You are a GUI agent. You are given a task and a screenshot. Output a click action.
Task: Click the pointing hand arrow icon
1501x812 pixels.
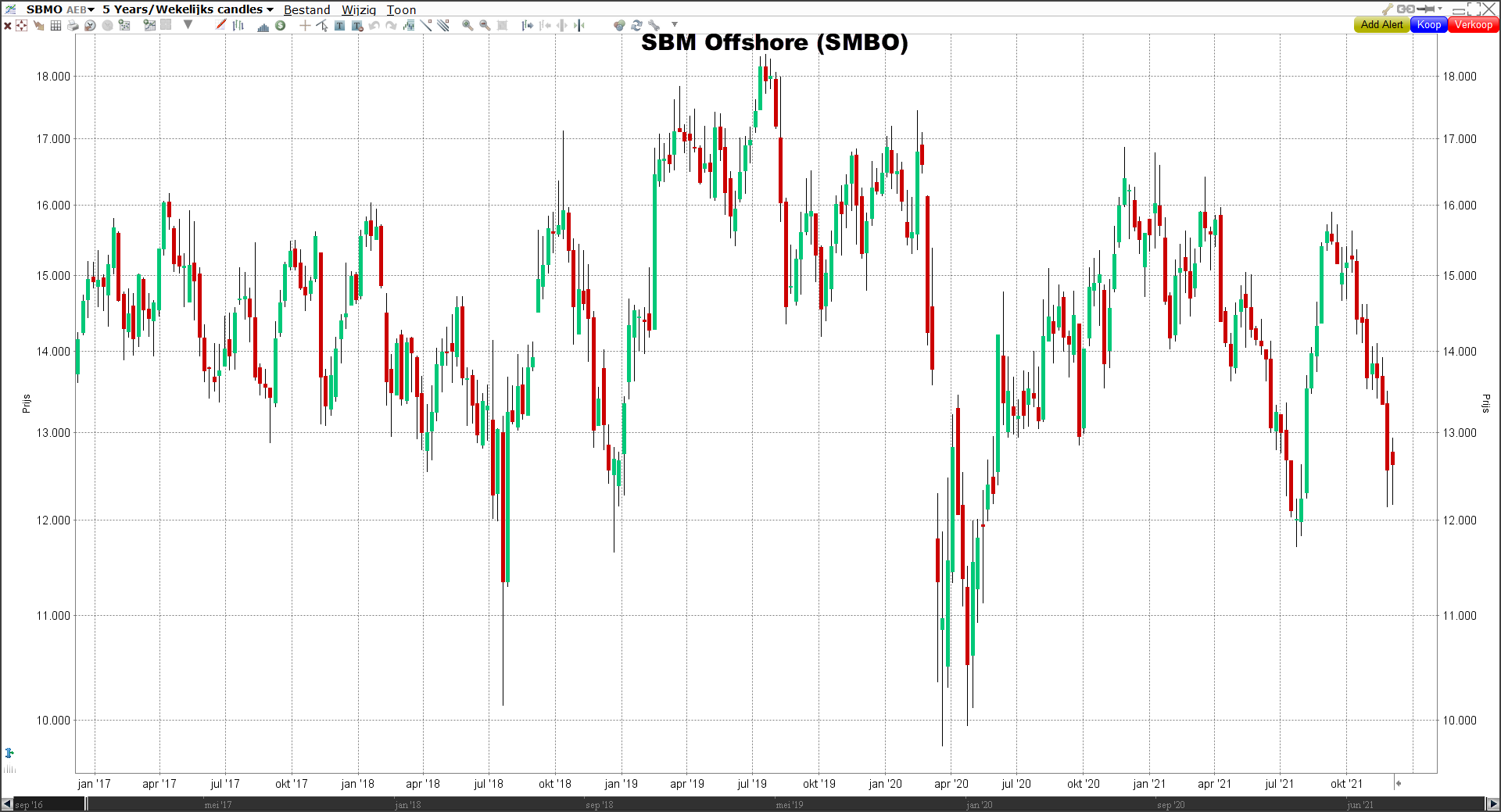[x=38, y=25]
